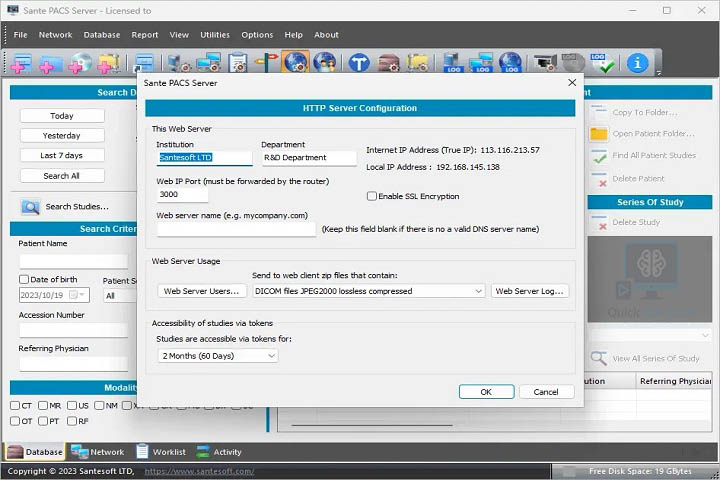
Task: Open the DICOM files JPEG2000 compression dropdown
Action: point(368,291)
